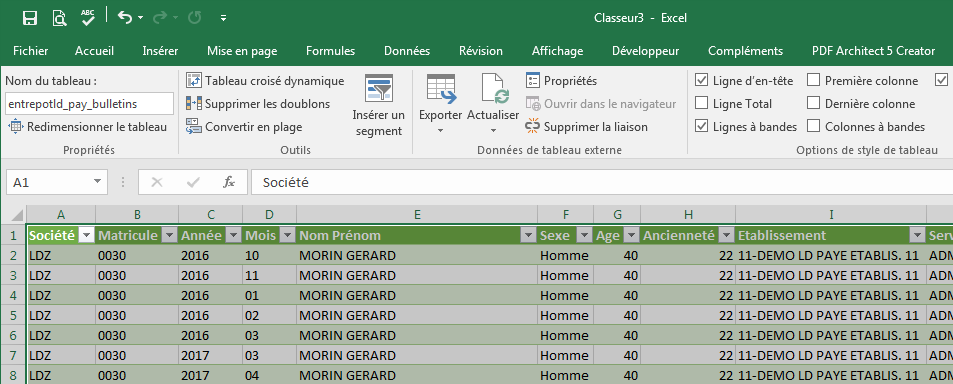Open the Année column filter dropdown

(233, 236)
